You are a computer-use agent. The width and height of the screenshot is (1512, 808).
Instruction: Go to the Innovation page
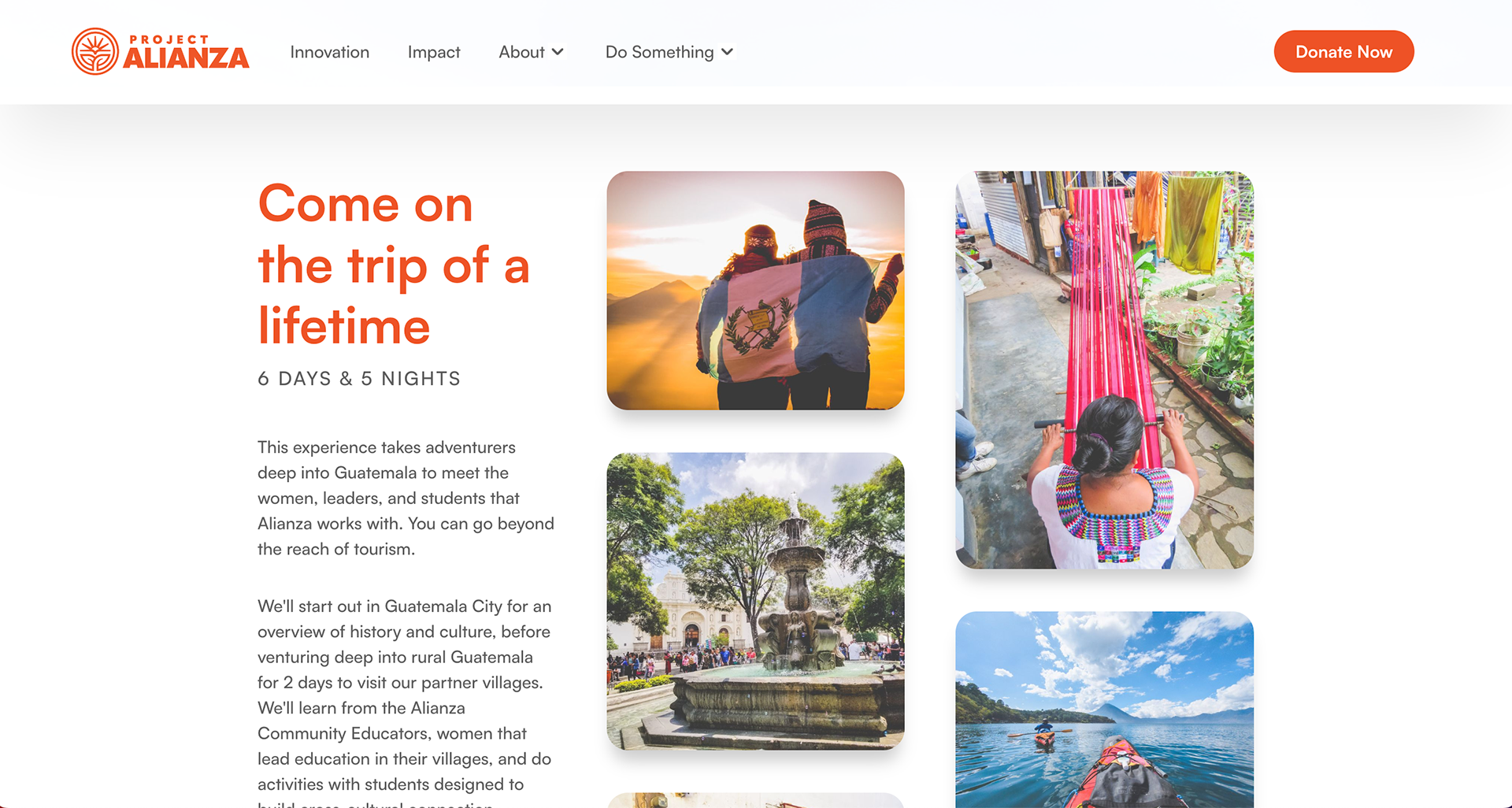329,52
